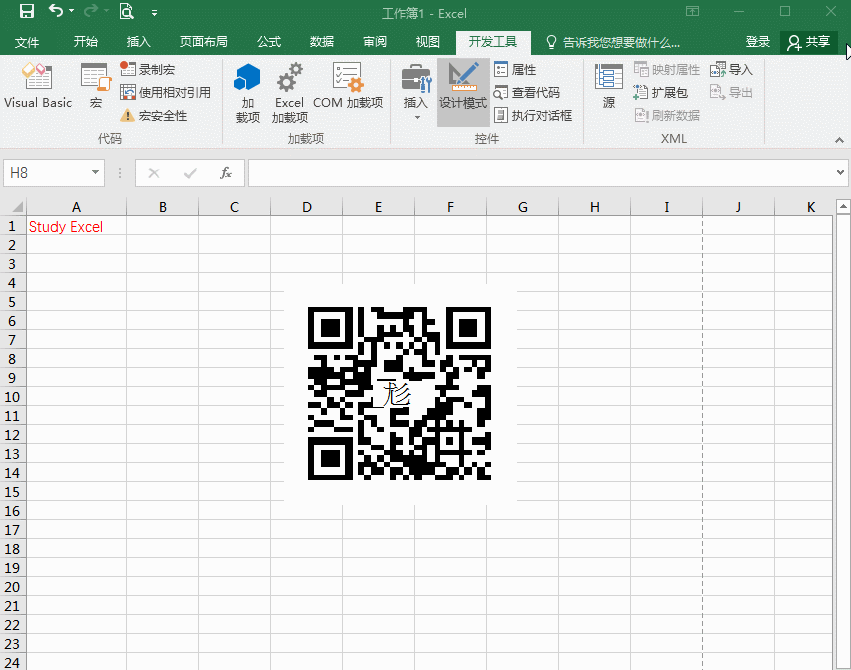Click cell A1 with Study Excel text
Image resolution: width=851 pixels, height=670 pixels.
pos(77,226)
